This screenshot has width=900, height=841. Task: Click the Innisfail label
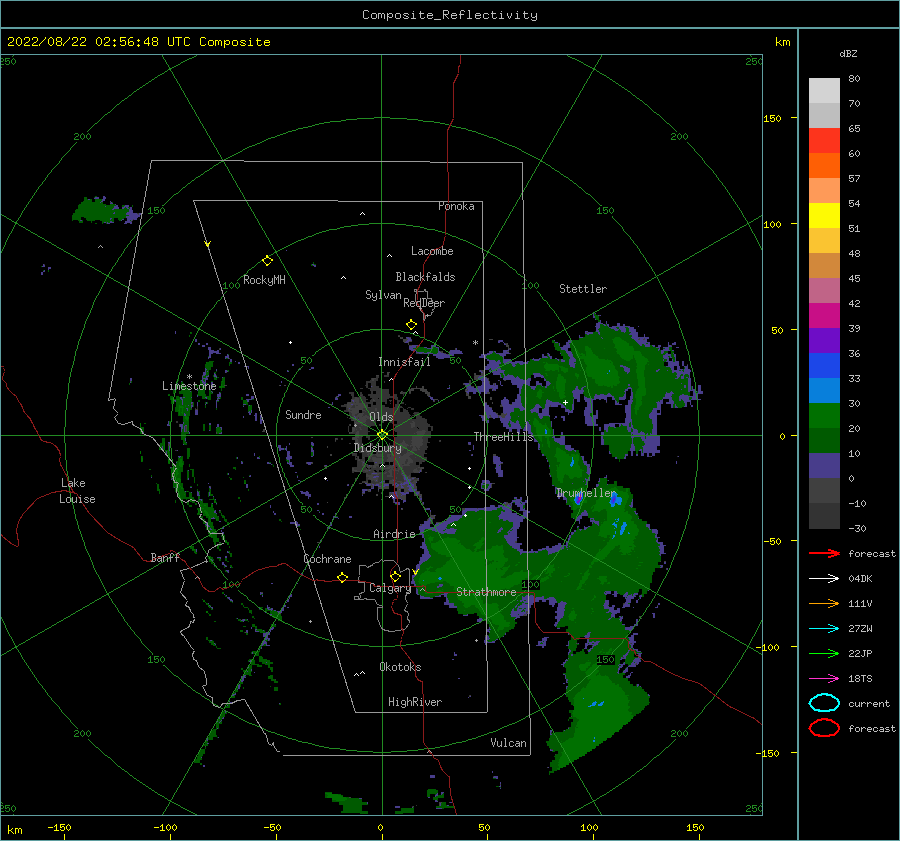[x=404, y=362]
